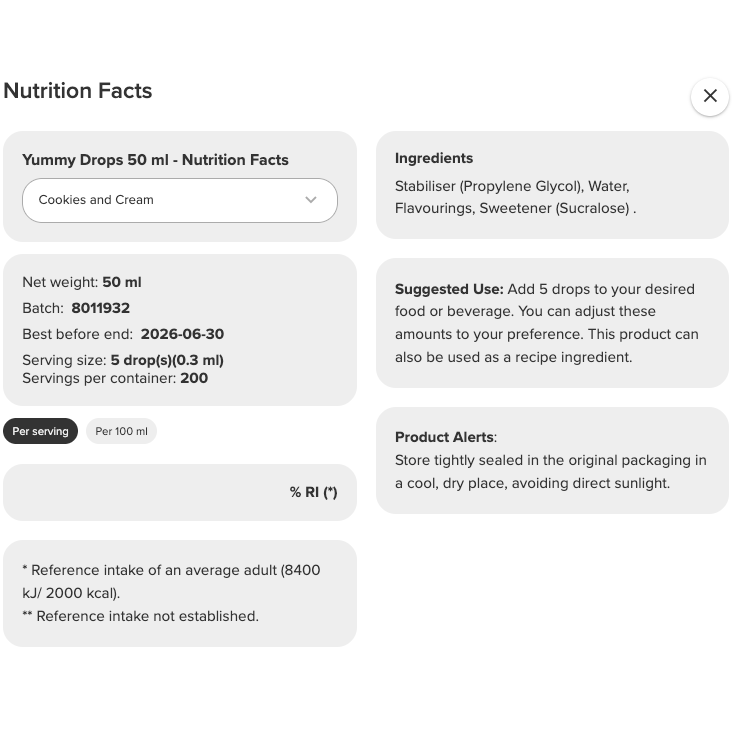Screen dimensions: 732x732
Task: Click the best before date 2026-06-30
Action: 182,334
